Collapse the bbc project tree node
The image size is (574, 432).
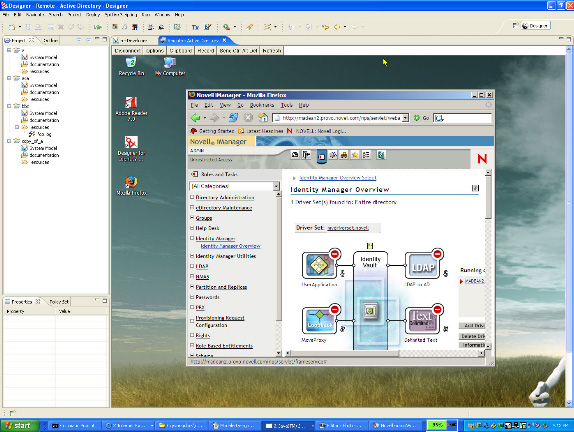coord(9,106)
